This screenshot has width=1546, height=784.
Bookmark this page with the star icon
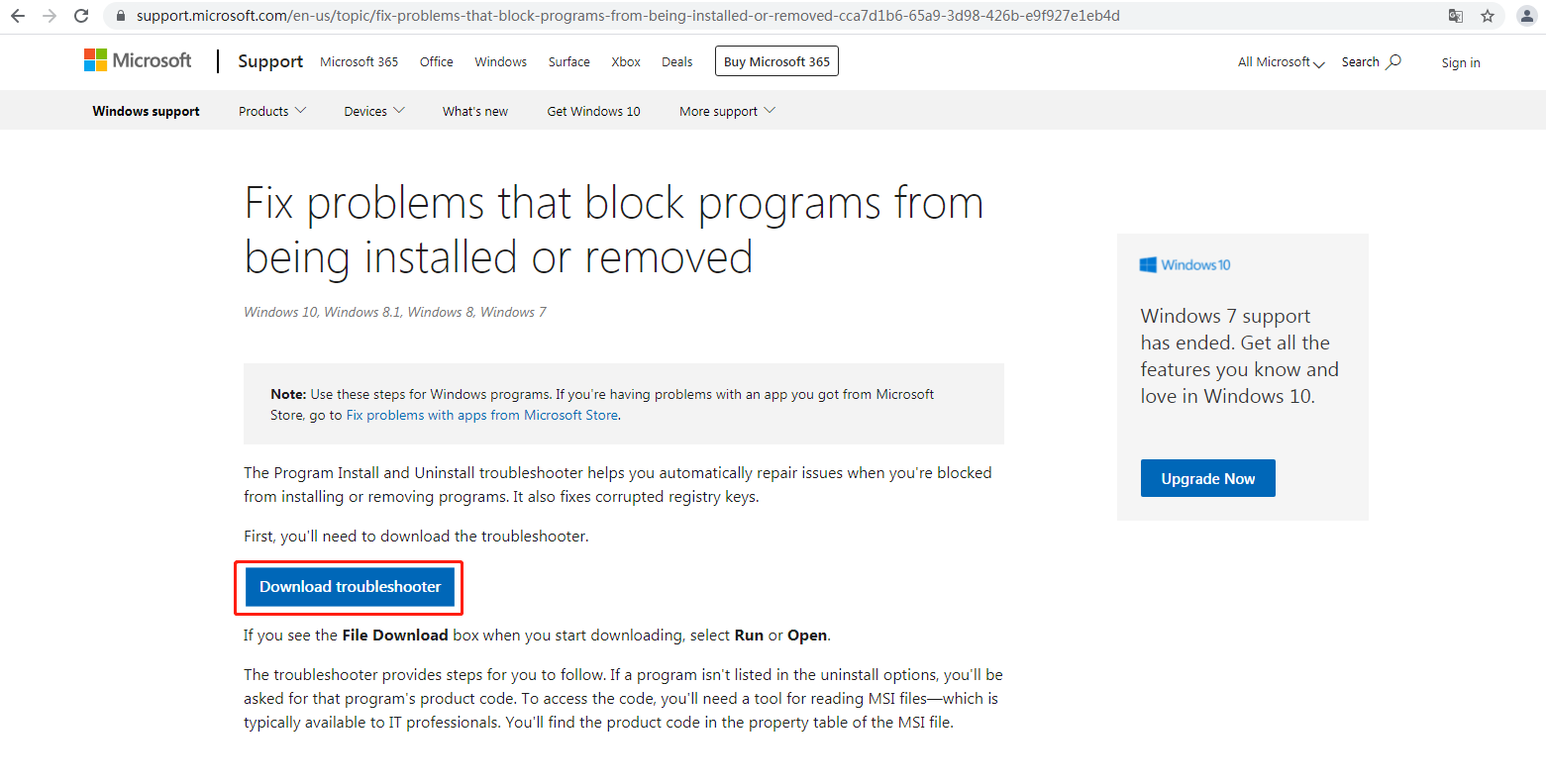[x=1487, y=16]
